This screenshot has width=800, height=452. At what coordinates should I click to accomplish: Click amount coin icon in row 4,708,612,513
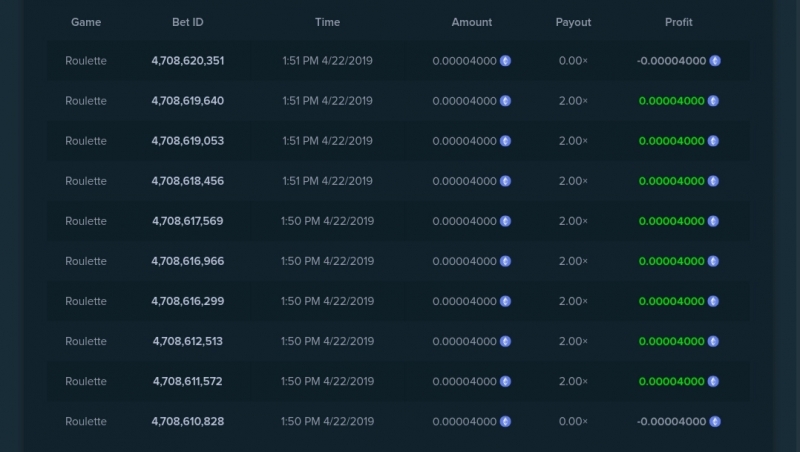(505, 341)
